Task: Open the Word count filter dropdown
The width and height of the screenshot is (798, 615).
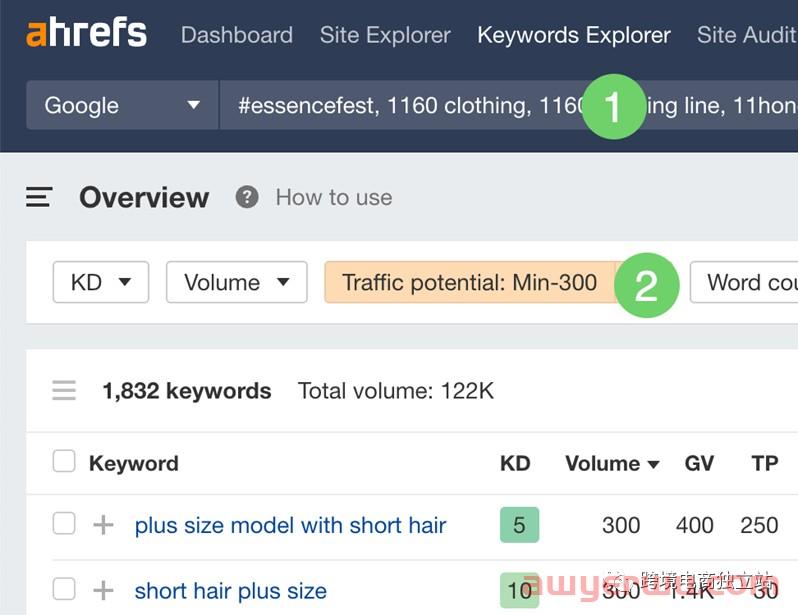Action: tap(744, 282)
